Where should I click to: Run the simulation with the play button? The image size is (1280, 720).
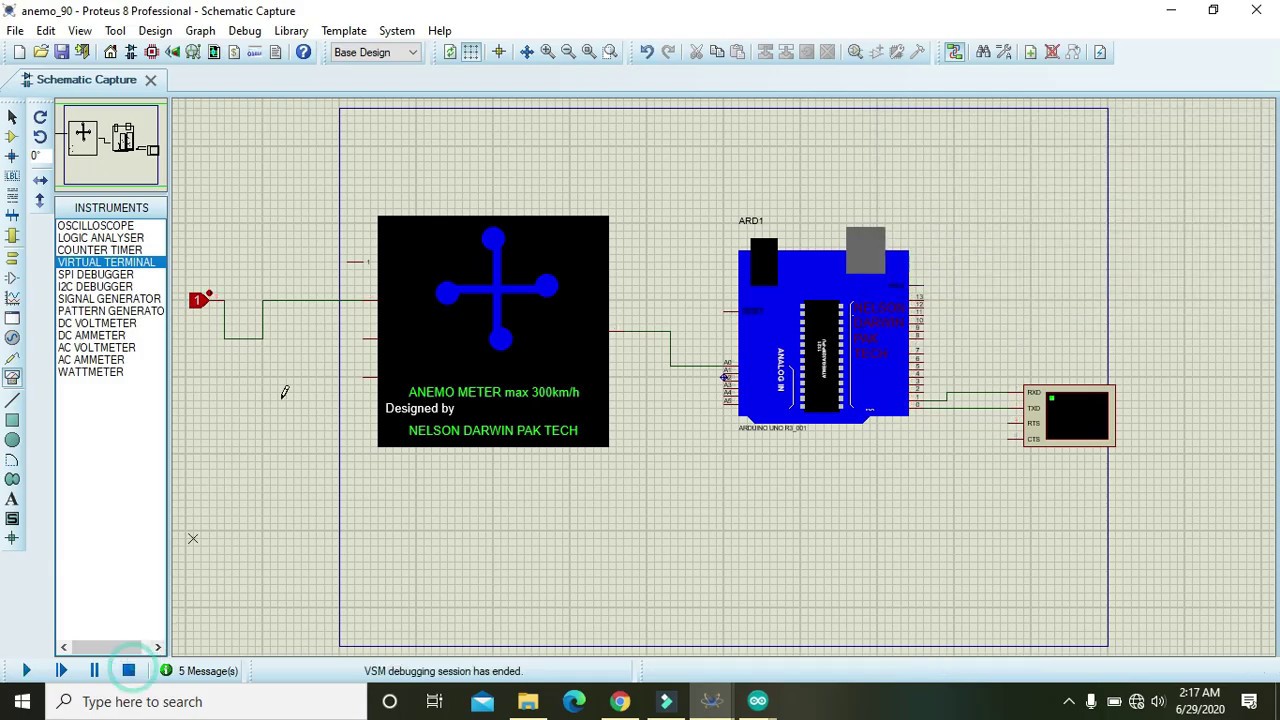point(26,671)
